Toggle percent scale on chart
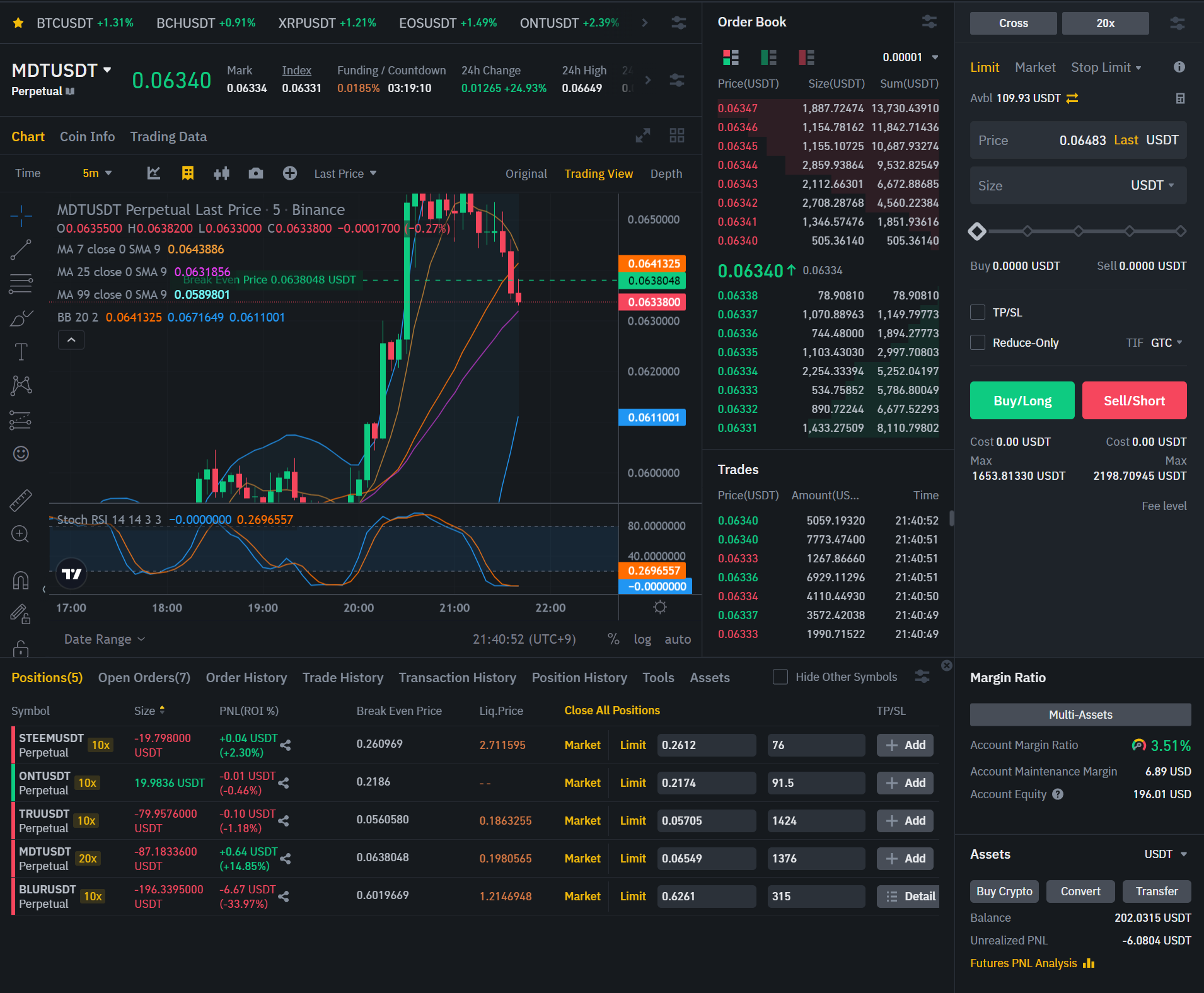1204x993 pixels. tap(613, 639)
